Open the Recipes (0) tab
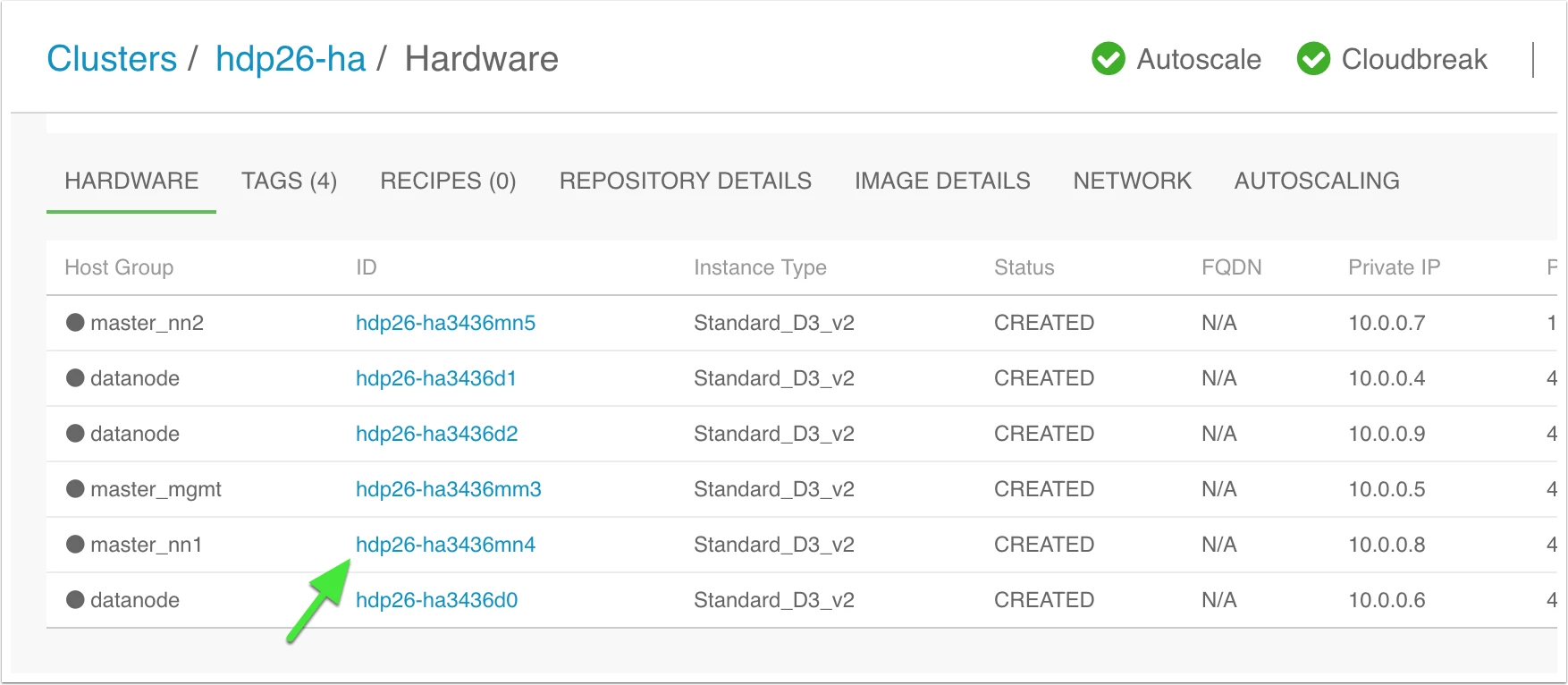1568x685 pixels. point(448,181)
